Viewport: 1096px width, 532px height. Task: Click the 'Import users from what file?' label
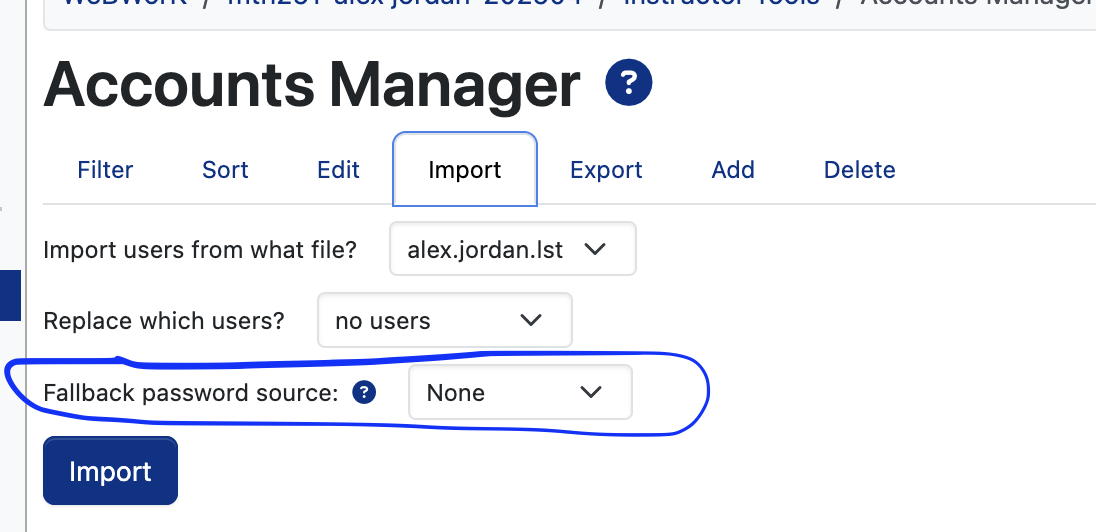[200, 249]
